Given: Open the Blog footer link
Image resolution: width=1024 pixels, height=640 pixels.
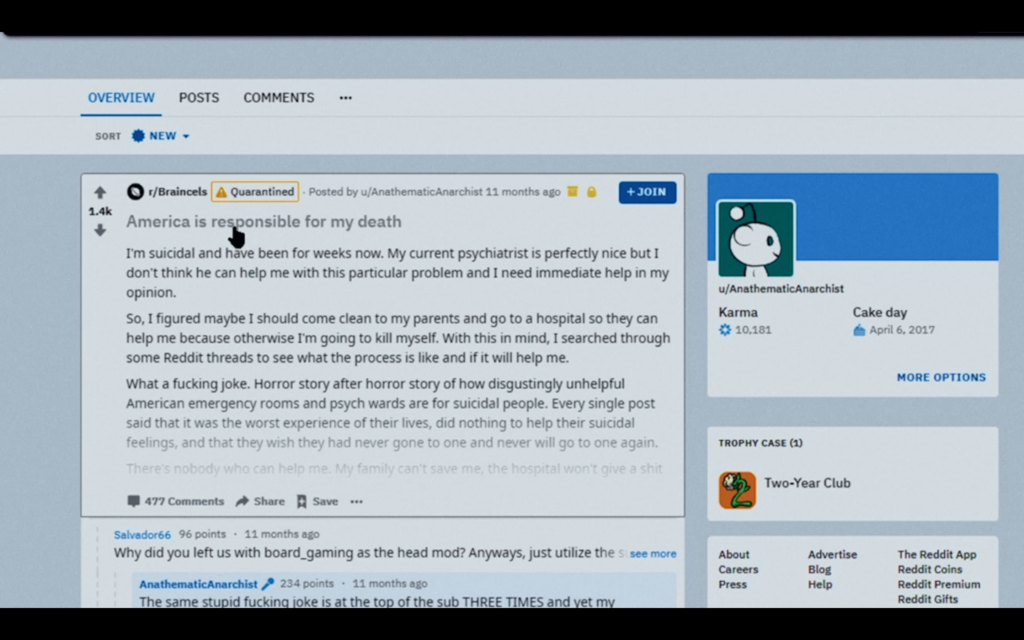Looking at the screenshot, I should point(820,569).
